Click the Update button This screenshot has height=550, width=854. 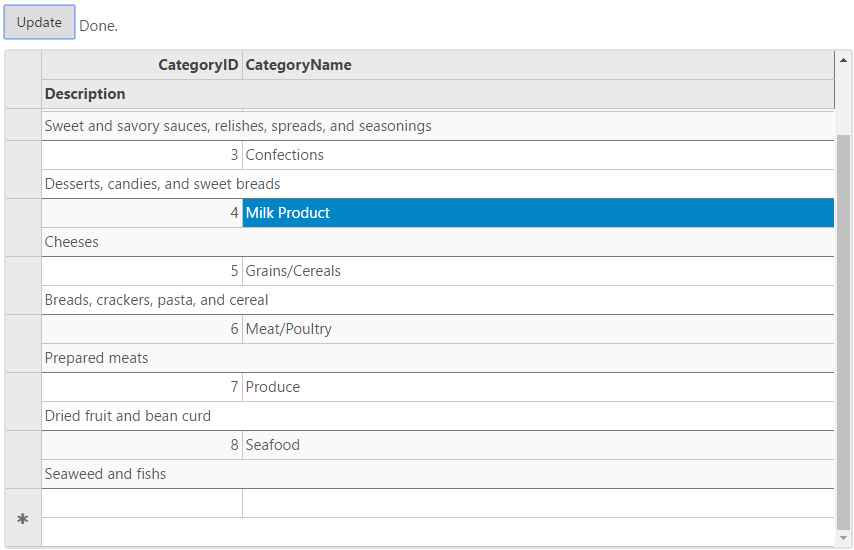click(x=40, y=22)
